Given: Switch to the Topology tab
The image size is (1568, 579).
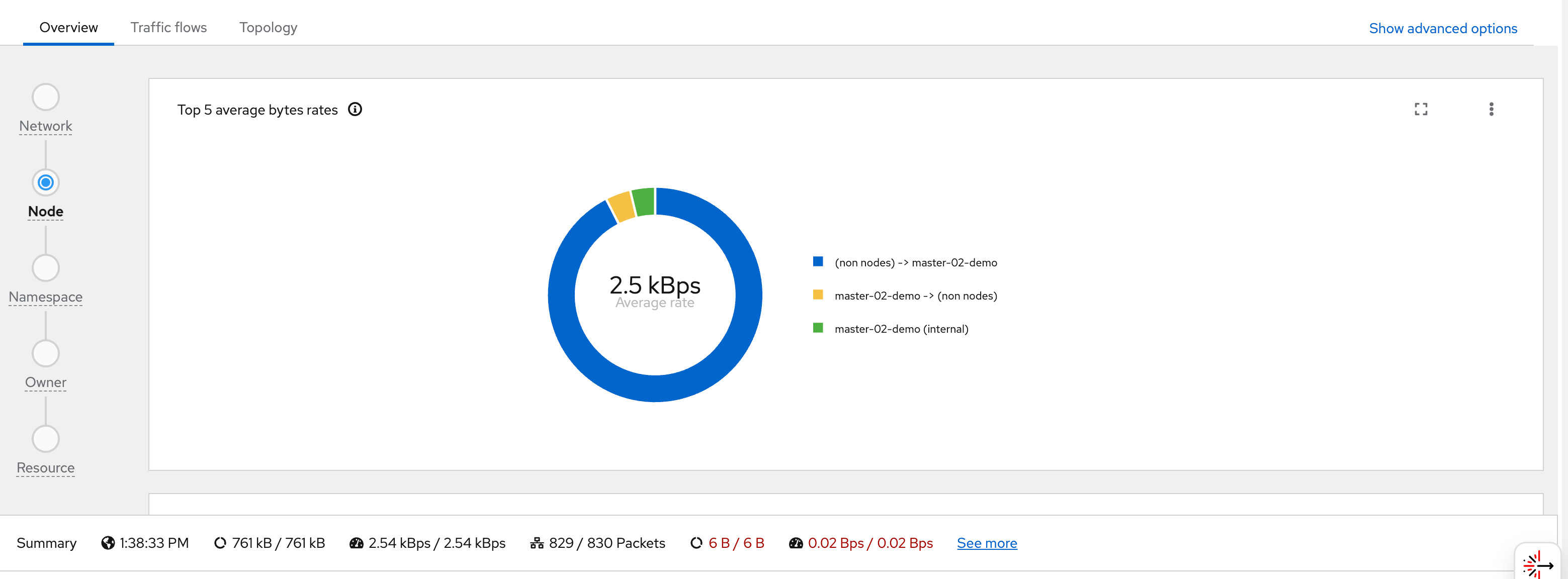Looking at the screenshot, I should pos(269,27).
